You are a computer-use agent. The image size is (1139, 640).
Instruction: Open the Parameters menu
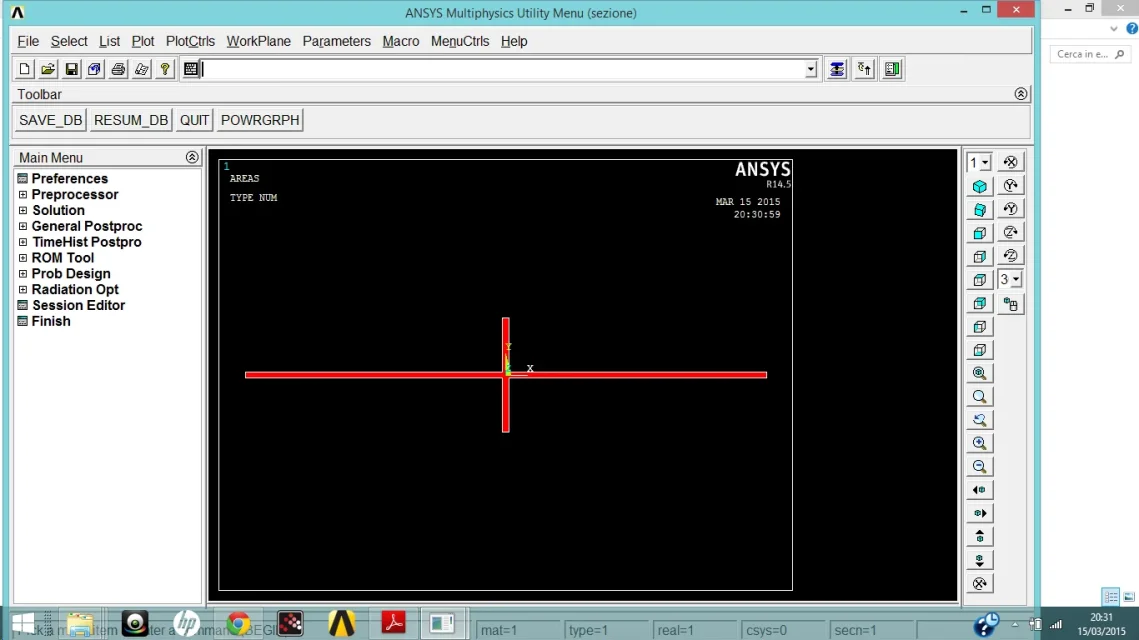pyautogui.click(x=336, y=41)
